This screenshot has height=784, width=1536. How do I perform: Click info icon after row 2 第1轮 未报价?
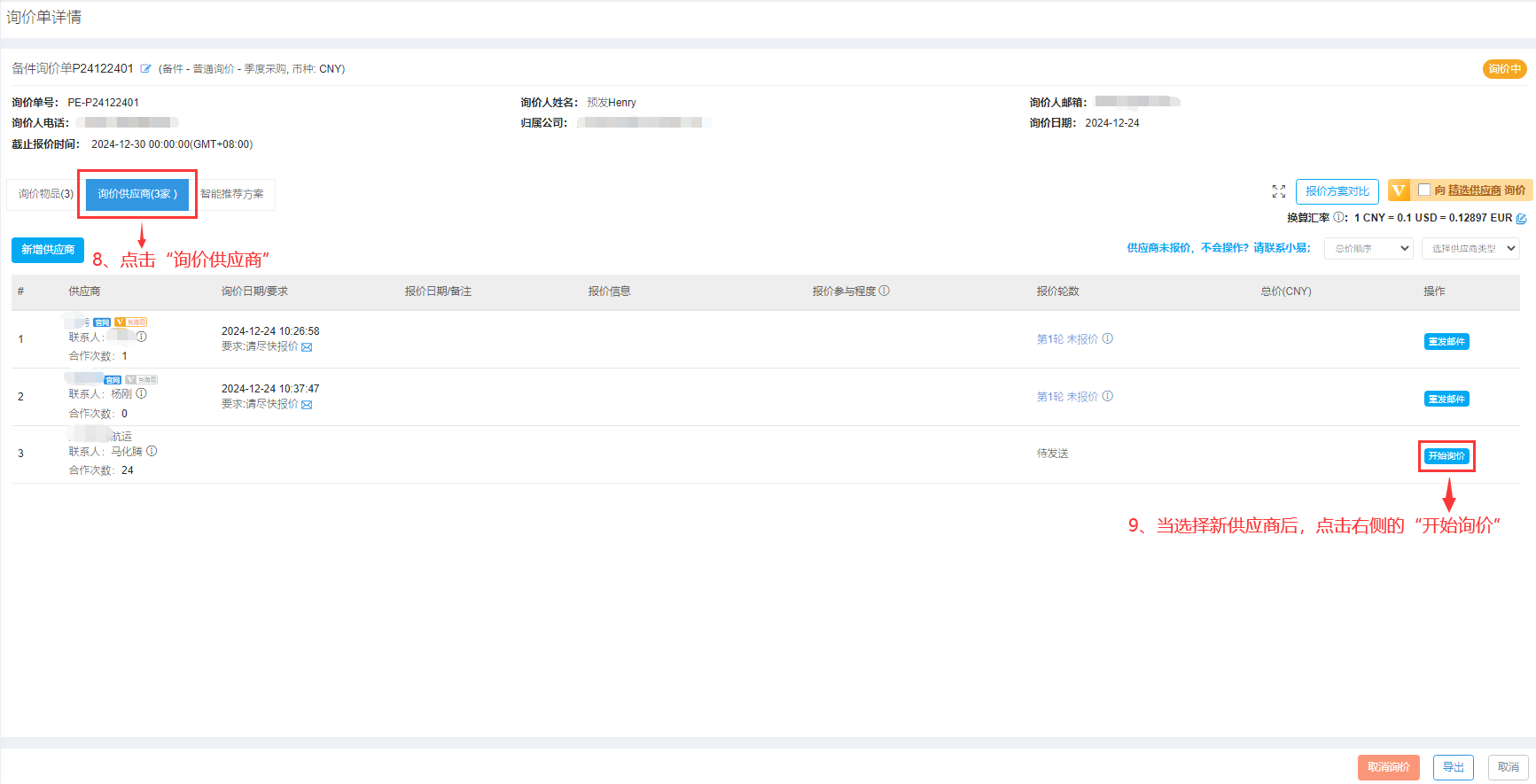[1108, 396]
